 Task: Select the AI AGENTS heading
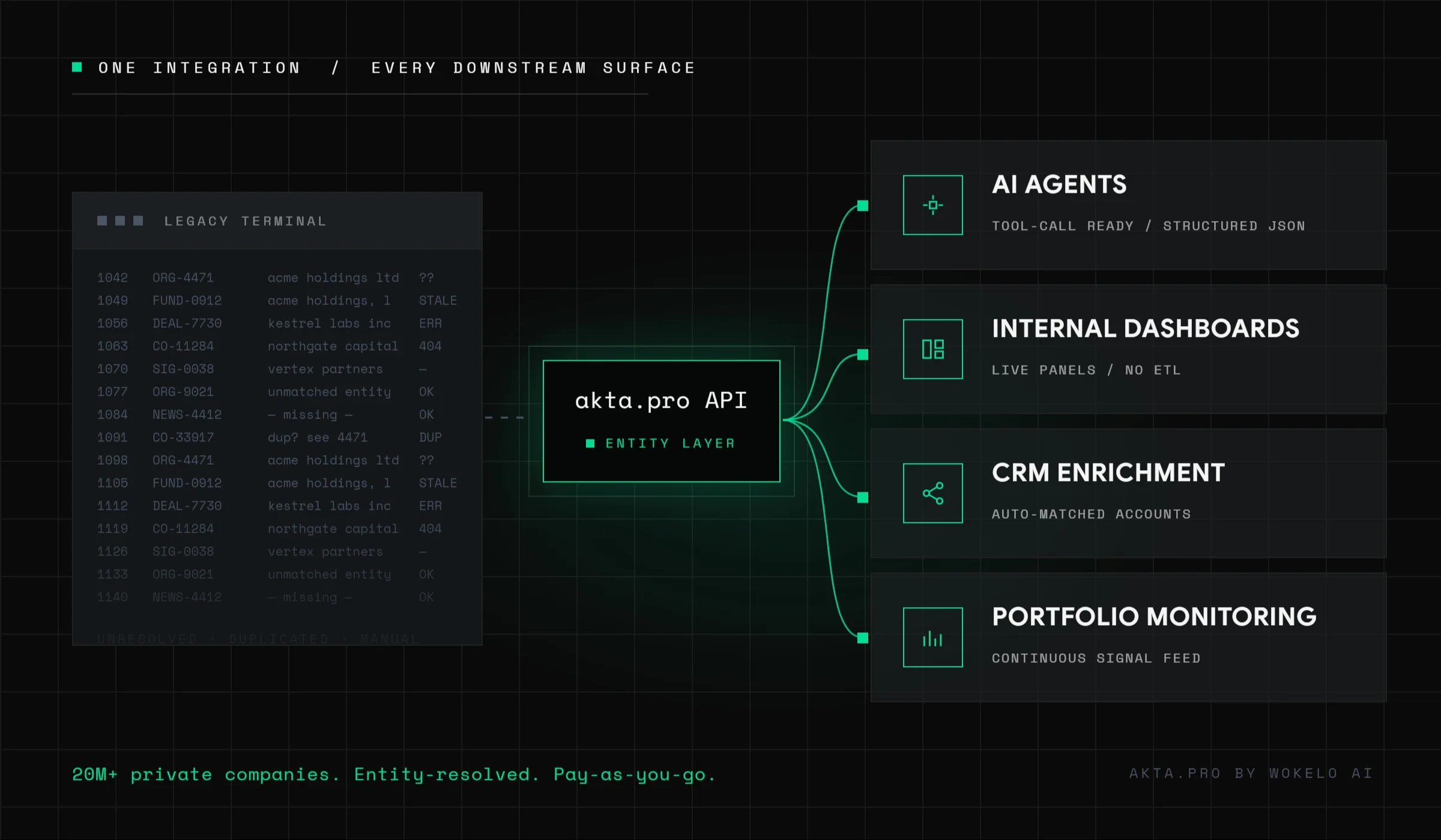[1059, 184]
